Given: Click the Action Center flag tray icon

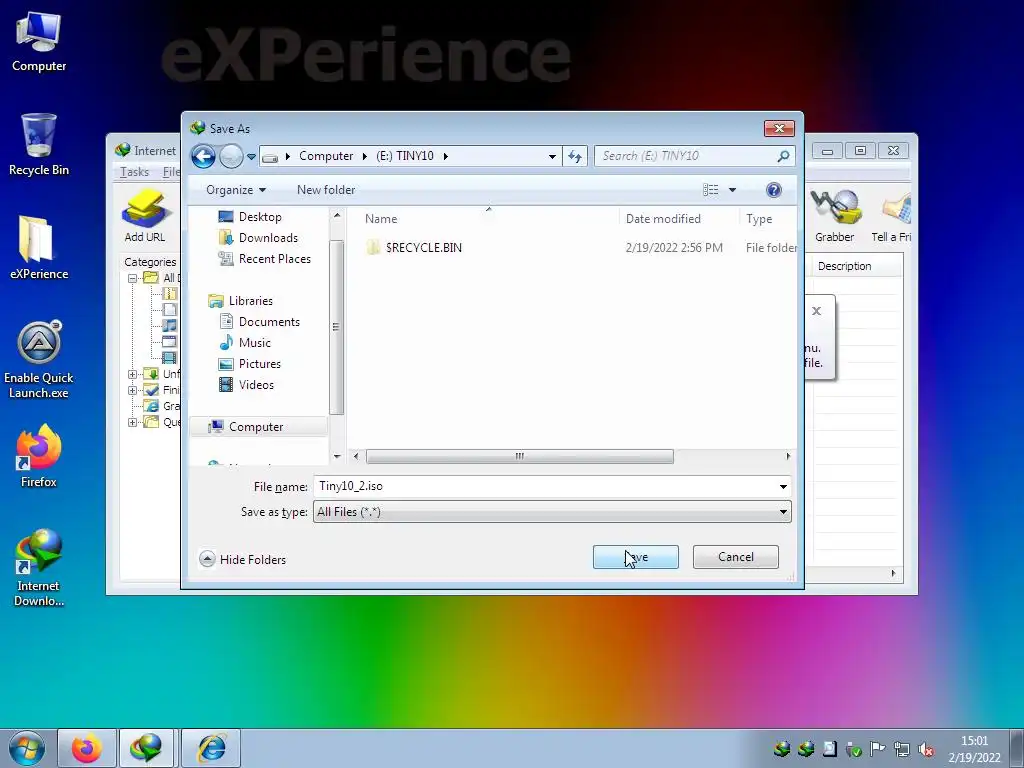Looking at the screenshot, I should click(878, 749).
